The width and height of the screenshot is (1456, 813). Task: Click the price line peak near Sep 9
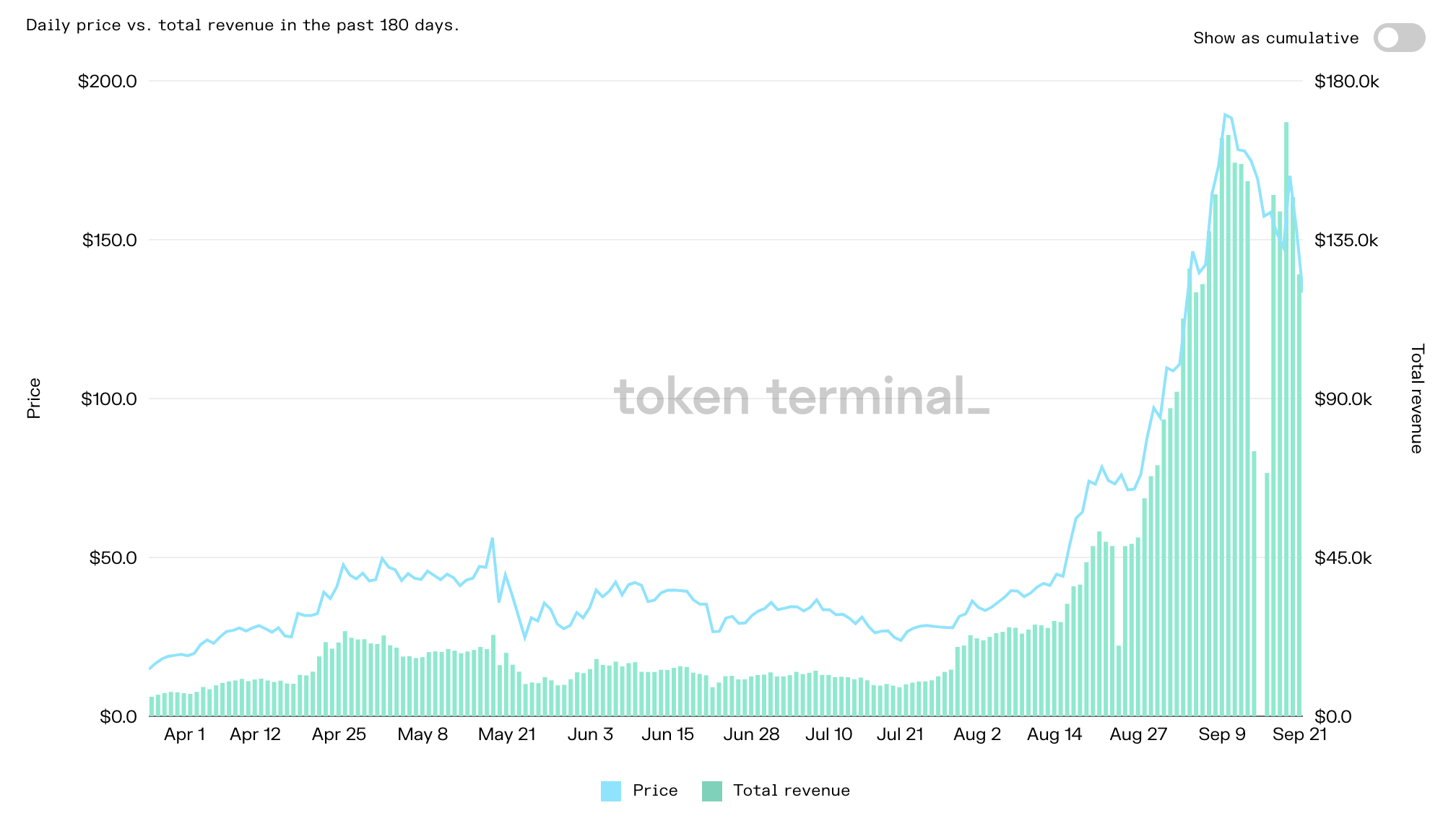pos(1225,115)
